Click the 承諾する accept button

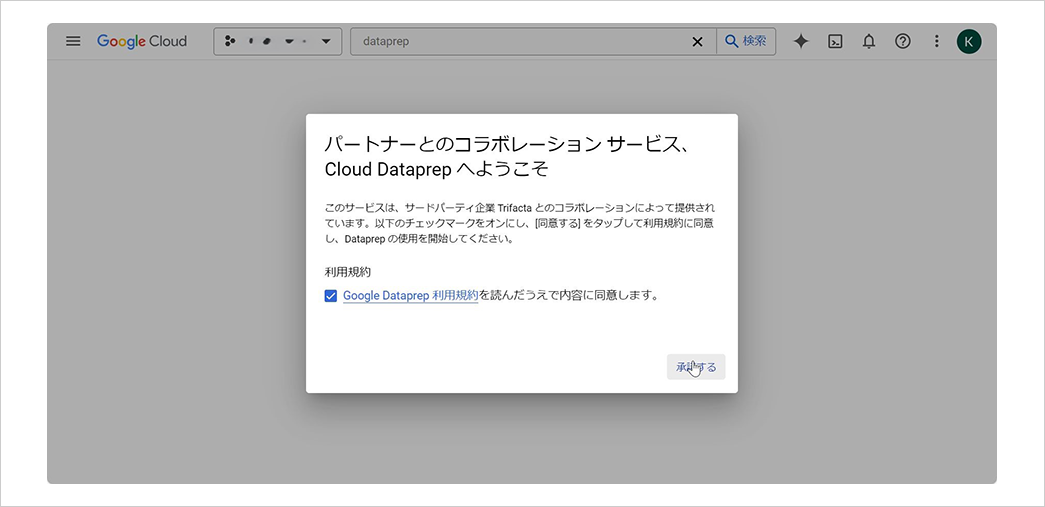coord(696,367)
